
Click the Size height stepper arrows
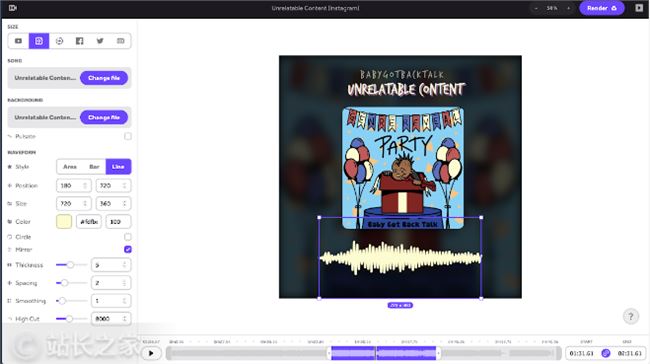tap(124, 204)
